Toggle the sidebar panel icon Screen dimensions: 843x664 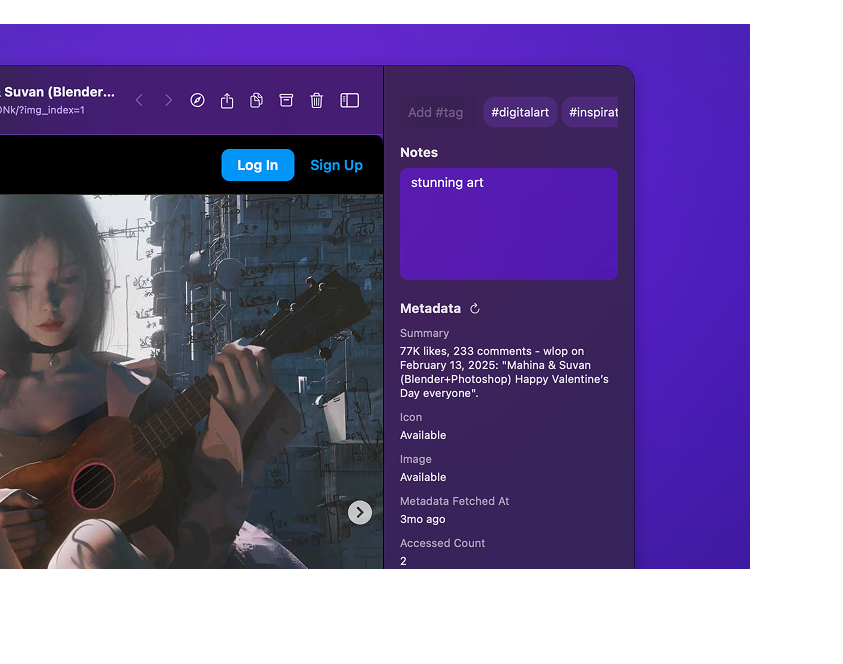349,101
